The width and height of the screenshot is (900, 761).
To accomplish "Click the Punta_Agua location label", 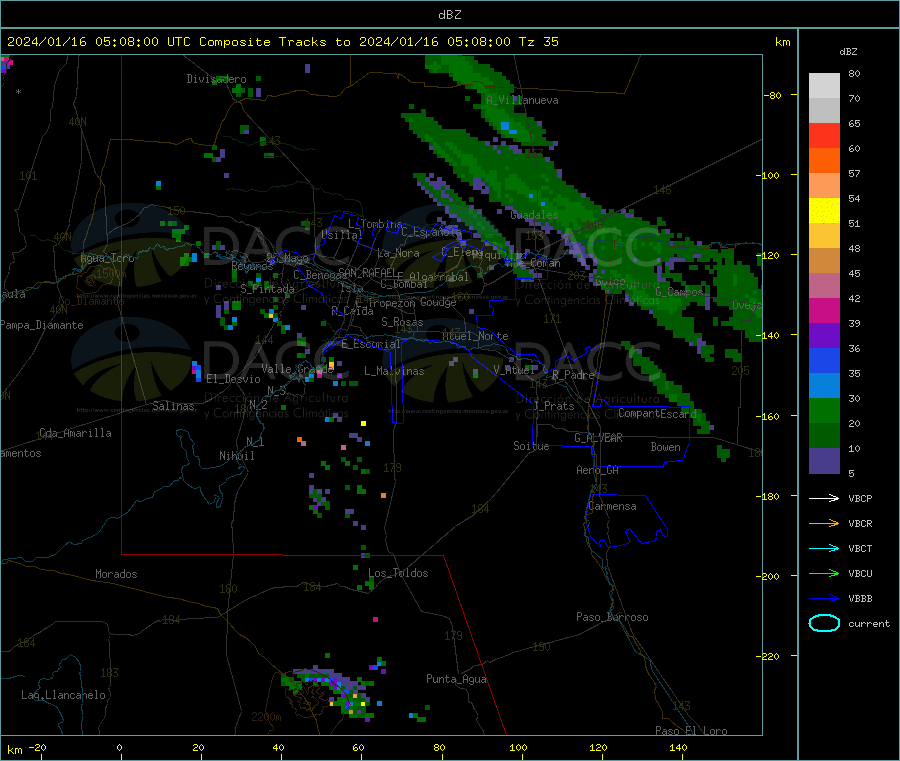I will click(456, 679).
